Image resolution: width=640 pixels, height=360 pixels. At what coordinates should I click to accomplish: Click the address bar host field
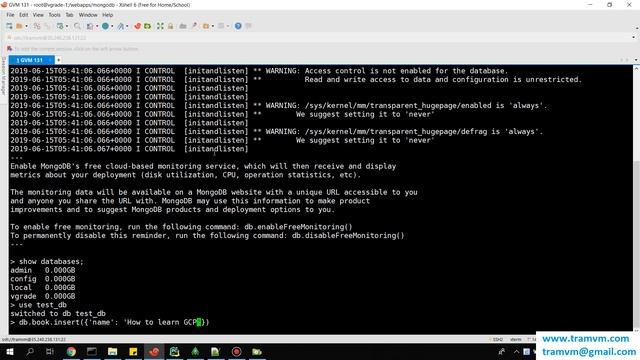[318, 38]
